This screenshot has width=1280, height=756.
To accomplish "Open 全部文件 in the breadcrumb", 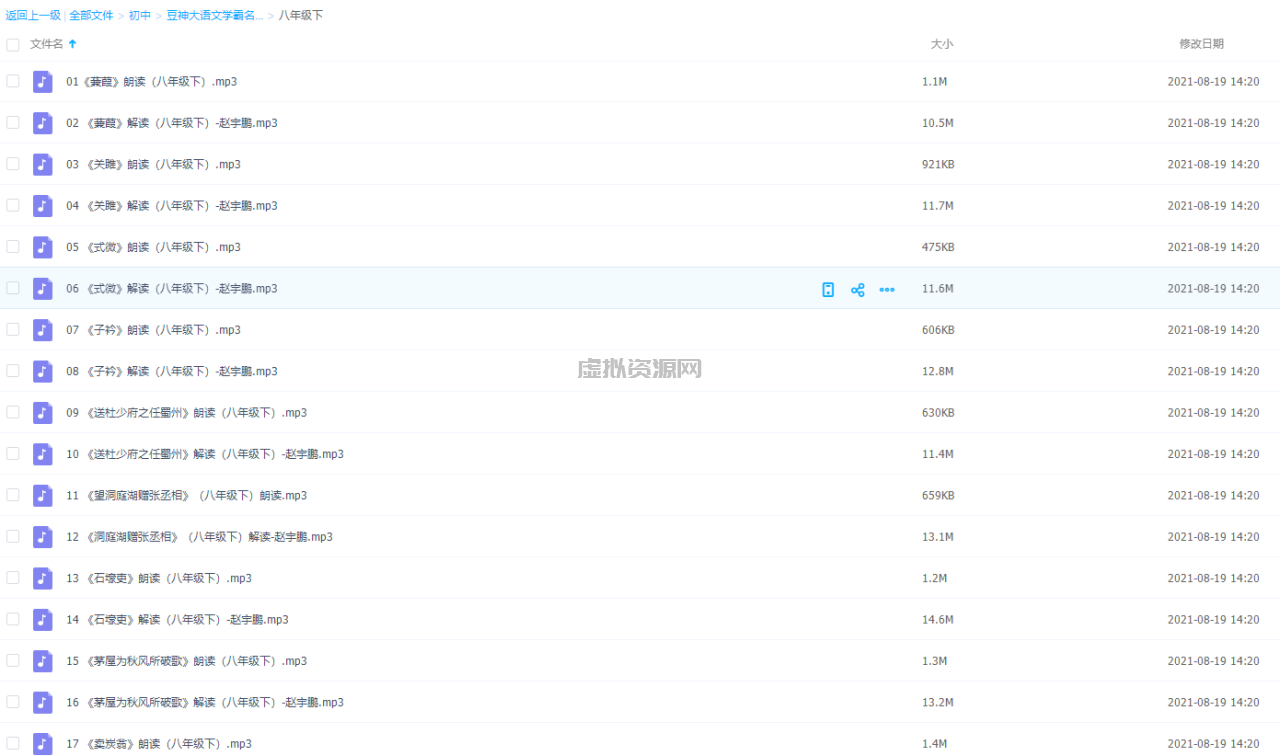I will (x=91, y=16).
